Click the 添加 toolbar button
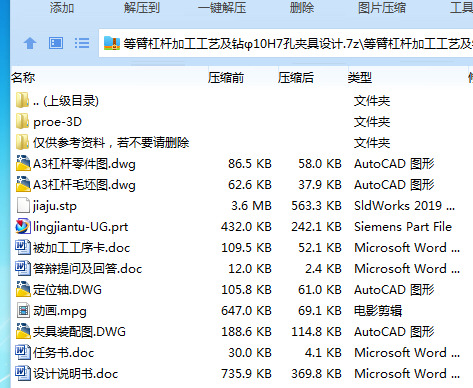 (62, 7)
